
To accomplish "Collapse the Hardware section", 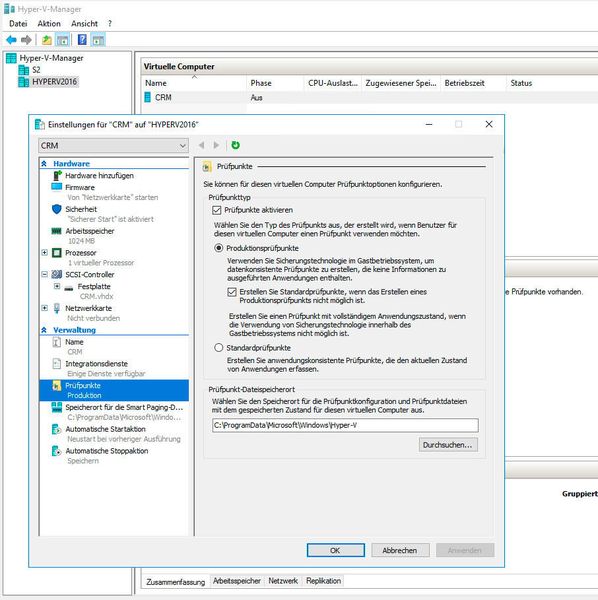I will click(44, 164).
